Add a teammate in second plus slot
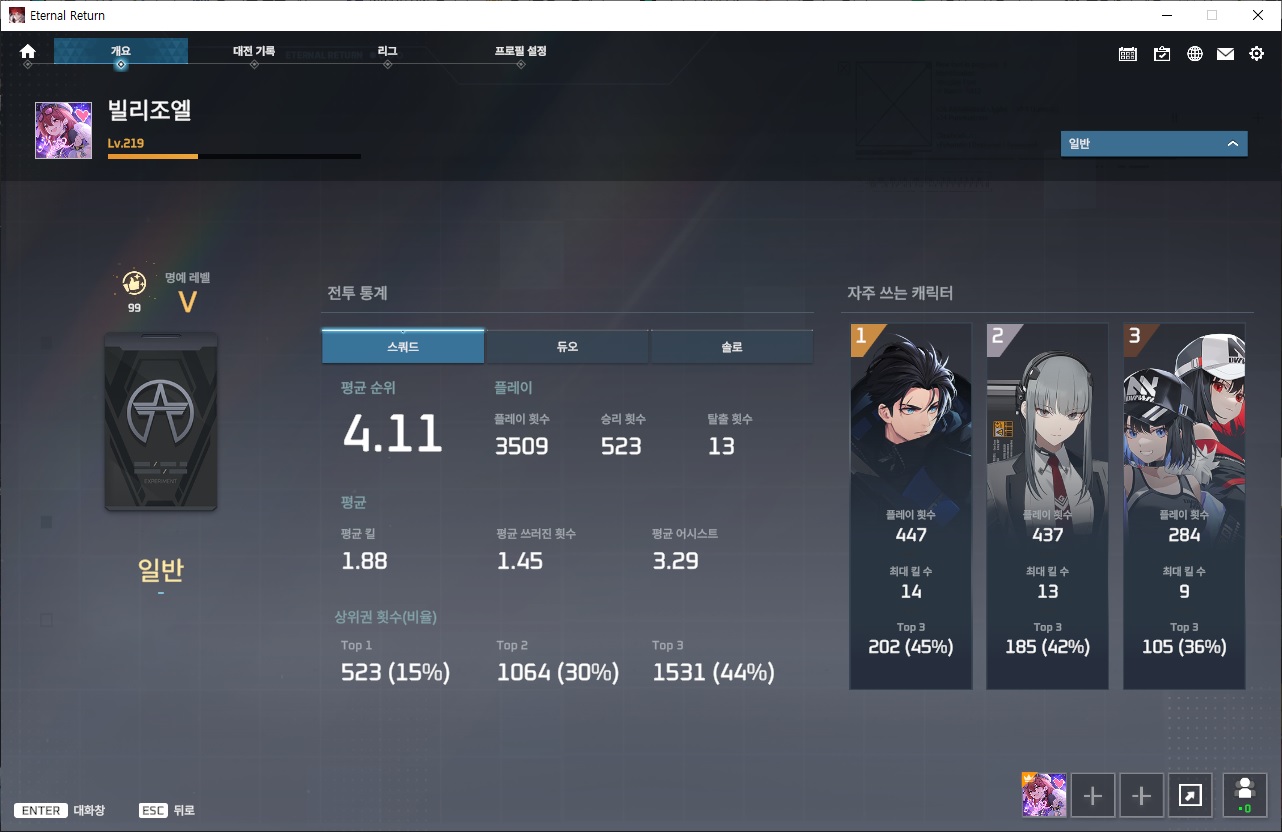Image resolution: width=1282 pixels, height=832 pixels. click(x=1142, y=796)
